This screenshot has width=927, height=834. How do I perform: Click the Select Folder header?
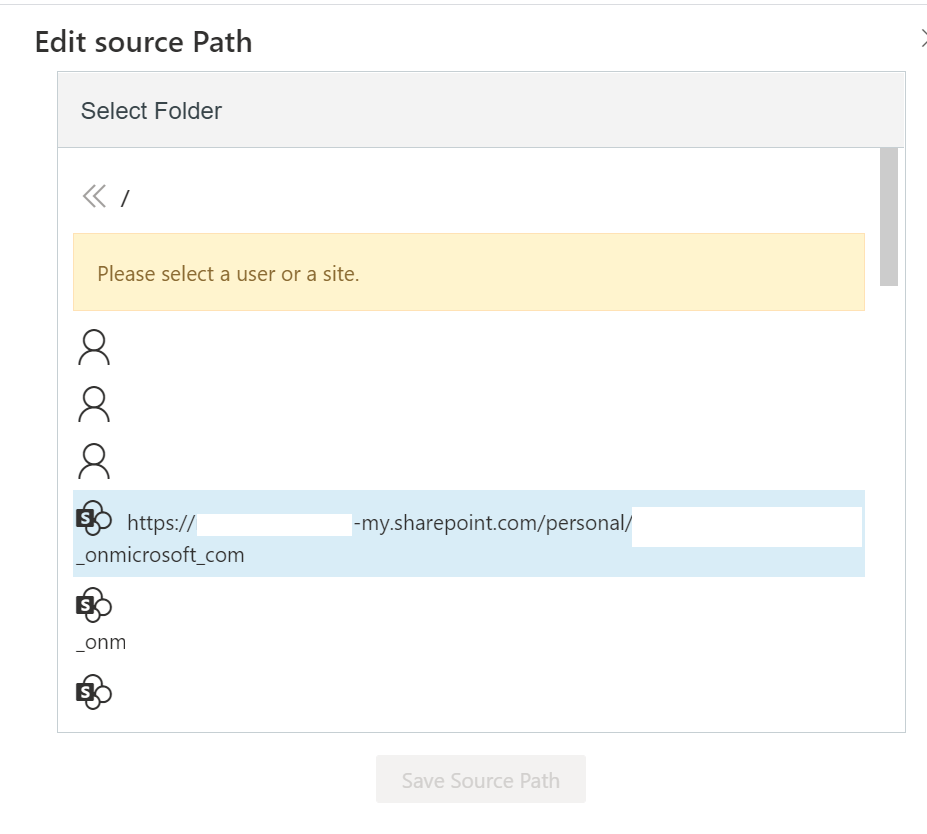[x=151, y=111]
